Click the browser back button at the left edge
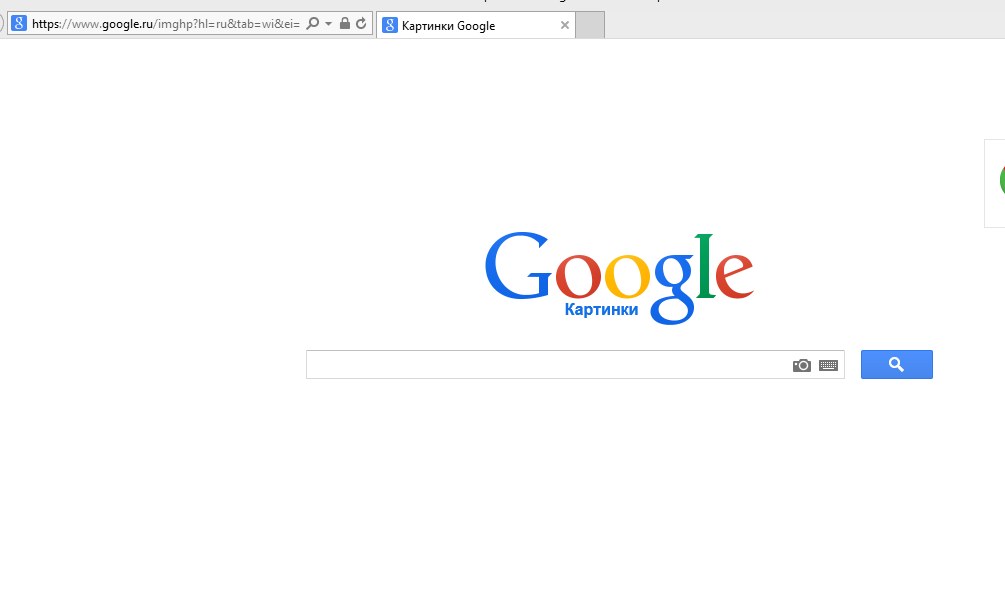Viewport: 1005px width, 603px height. [x=2, y=24]
